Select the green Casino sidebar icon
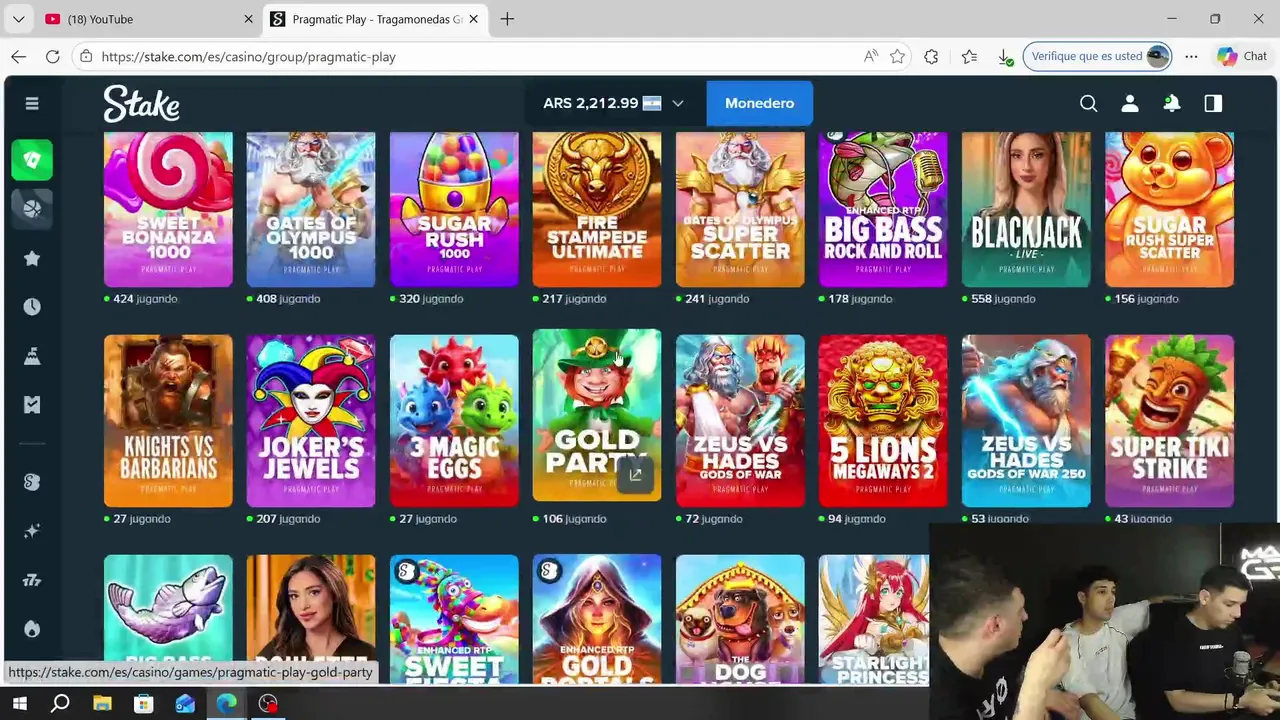The width and height of the screenshot is (1280, 720). pos(32,160)
